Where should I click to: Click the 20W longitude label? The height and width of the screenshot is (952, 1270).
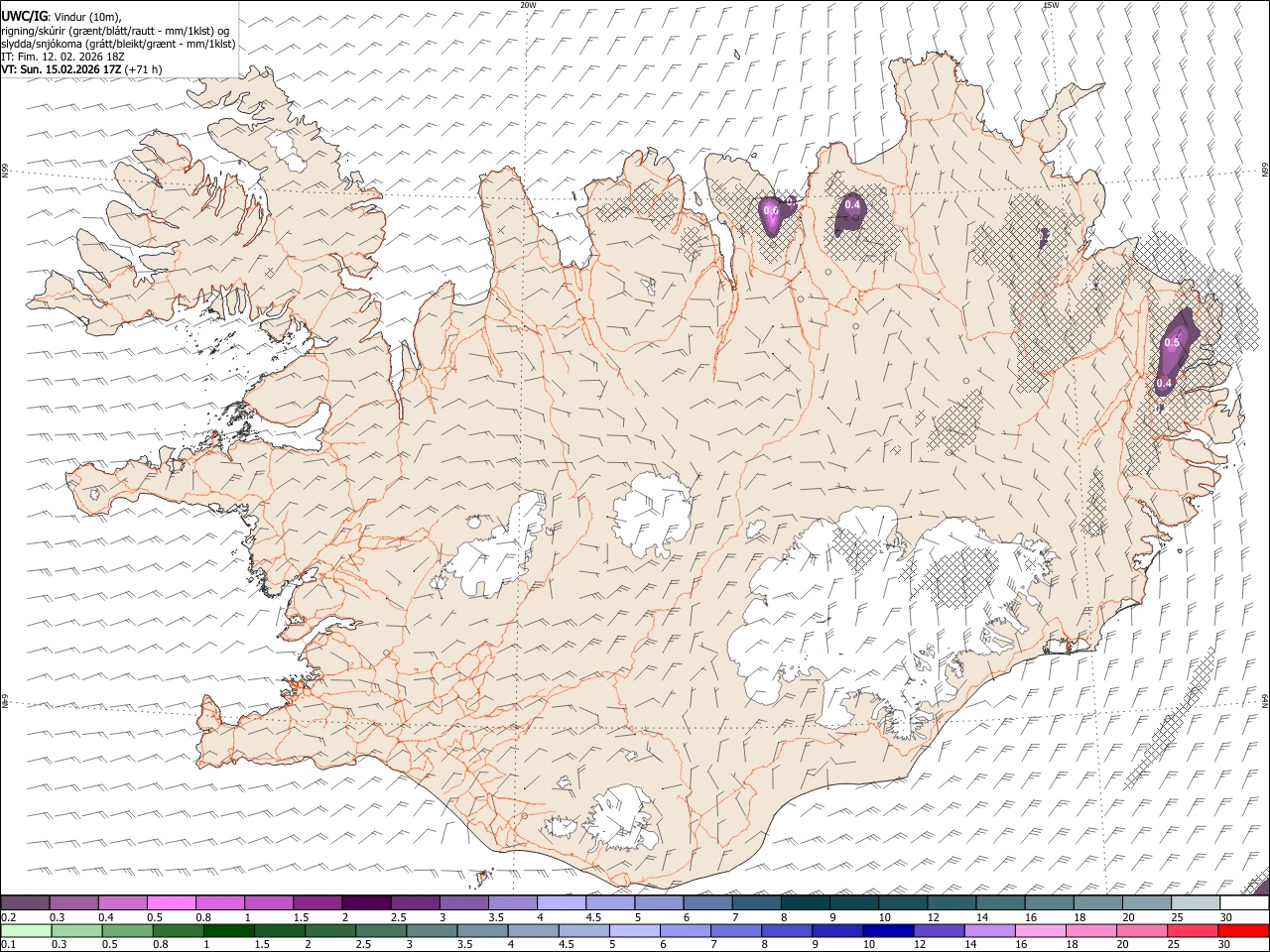pyautogui.click(x=528, y=5)
